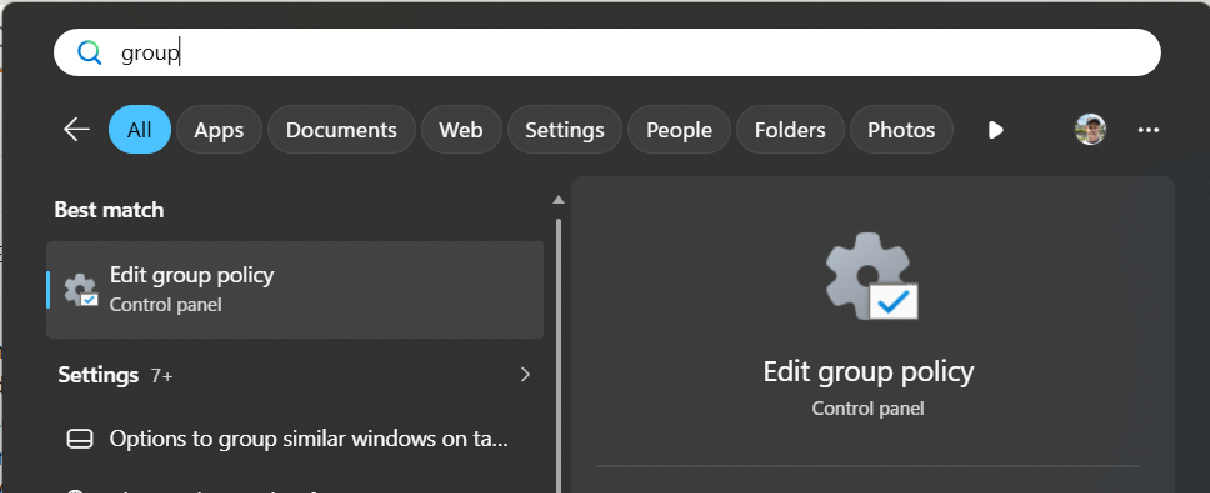Show more filter categories with the play arrow
Viewport: 1210px width, 493px height.
tap(995, 130)
